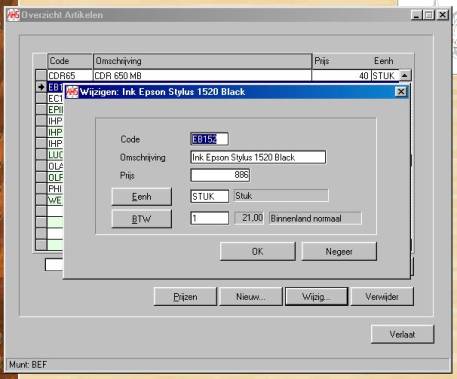
Task: Click the Negeer button
Action: pos(339,251)
